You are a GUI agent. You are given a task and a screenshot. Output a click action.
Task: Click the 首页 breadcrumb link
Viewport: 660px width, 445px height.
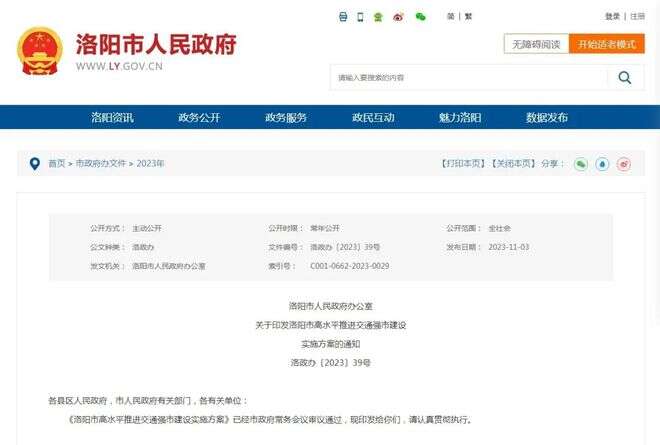(57, 163)
